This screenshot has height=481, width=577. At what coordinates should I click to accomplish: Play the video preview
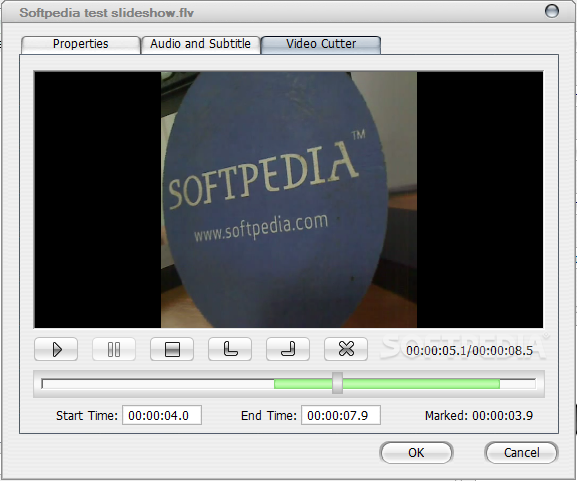(x=56, y=349)
